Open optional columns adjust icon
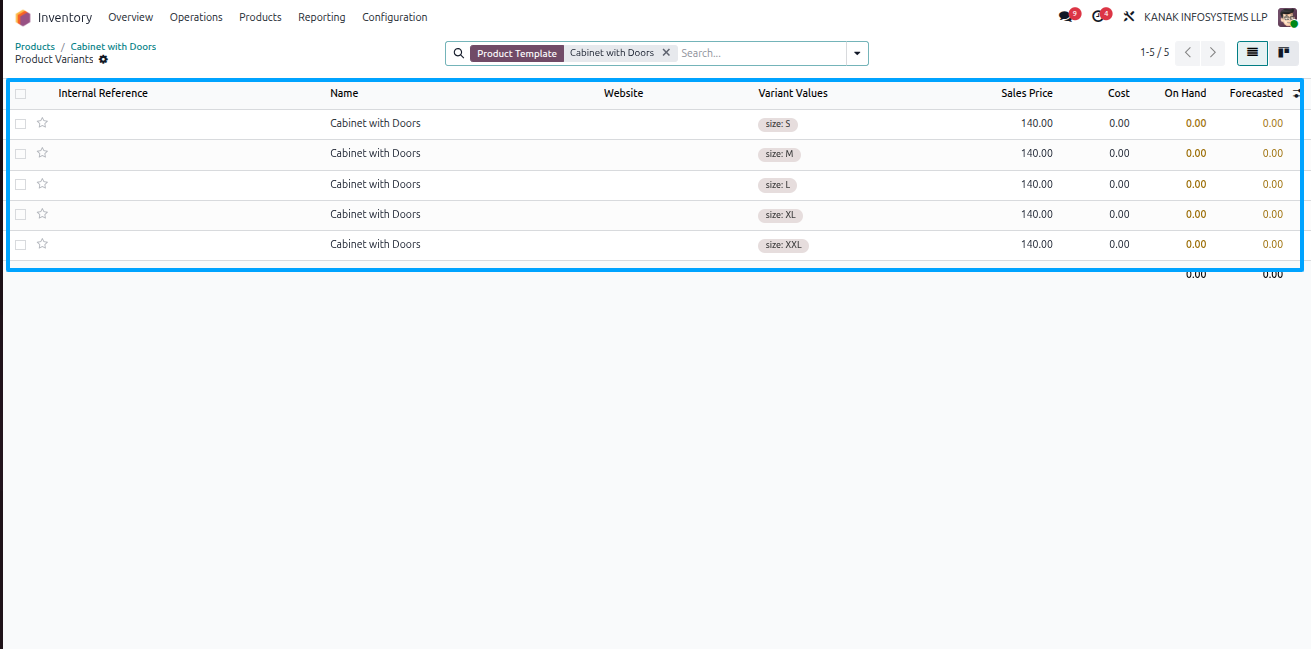This screenshot has width=1311, height=649. [x=1297, y=94]
